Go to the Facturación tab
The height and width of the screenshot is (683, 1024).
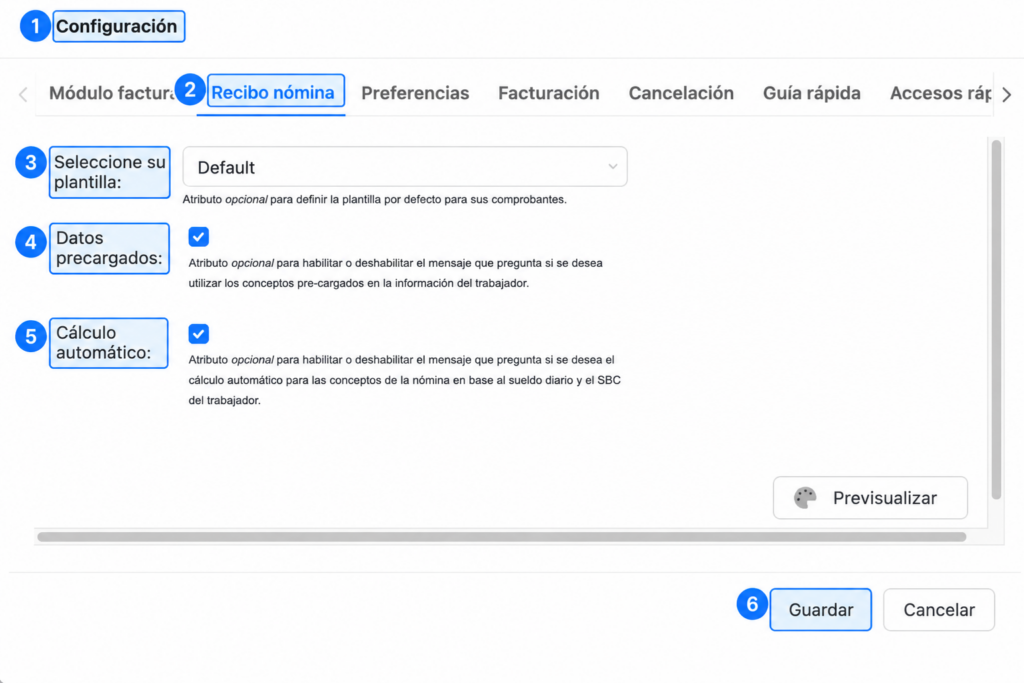(549, 93)
